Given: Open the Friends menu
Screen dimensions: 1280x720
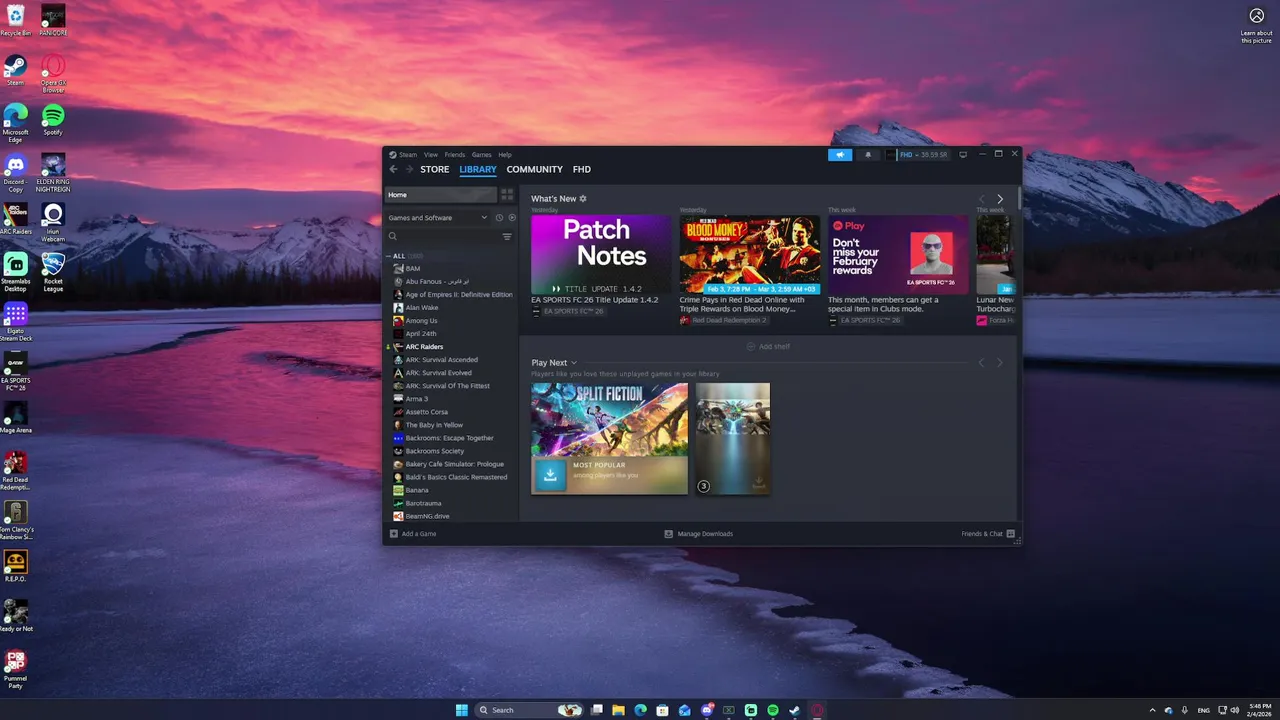Looking at the screenshot, I should tap(455, 155).
